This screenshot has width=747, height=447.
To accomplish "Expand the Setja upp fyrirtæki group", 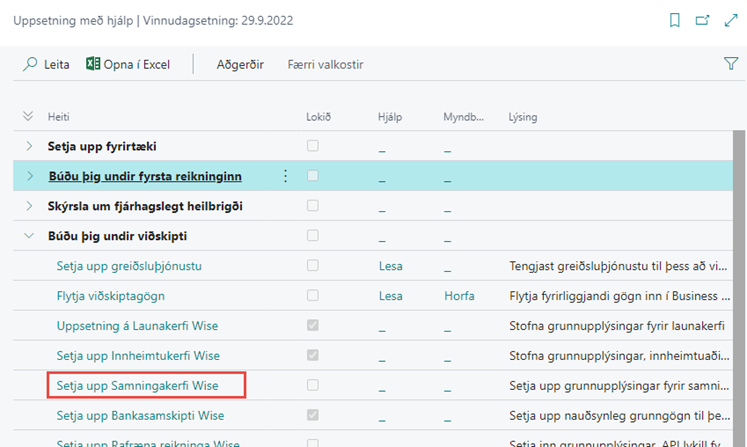I will tap(29, 146).
